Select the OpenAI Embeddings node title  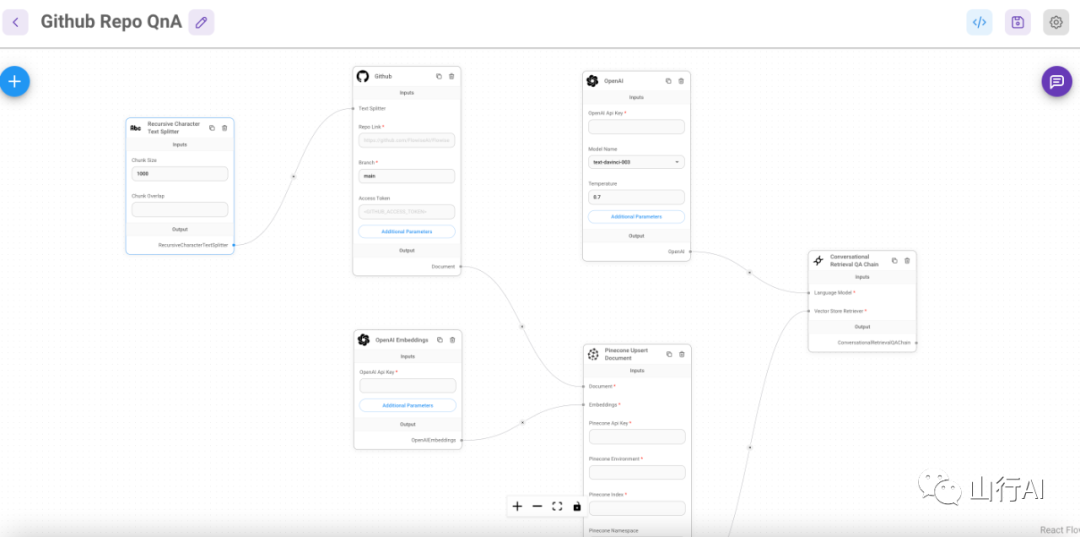click(x=402, y=339)
